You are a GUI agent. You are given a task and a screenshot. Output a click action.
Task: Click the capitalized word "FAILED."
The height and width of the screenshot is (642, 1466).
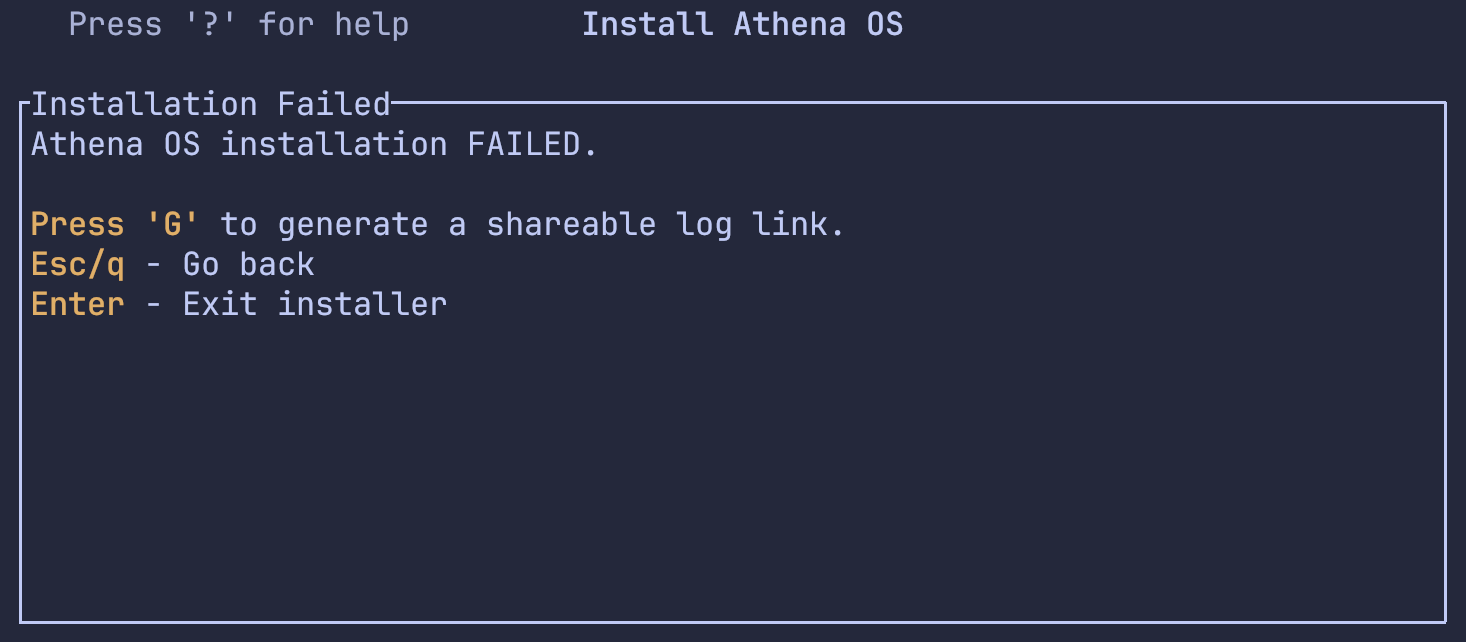coord(532,144)
